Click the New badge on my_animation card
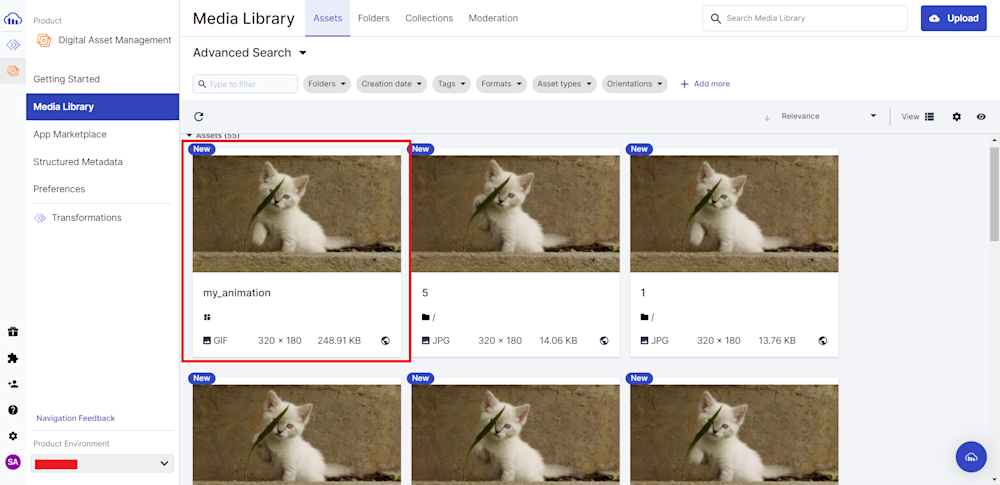1000x485 pixels. (x=202, y=149)
